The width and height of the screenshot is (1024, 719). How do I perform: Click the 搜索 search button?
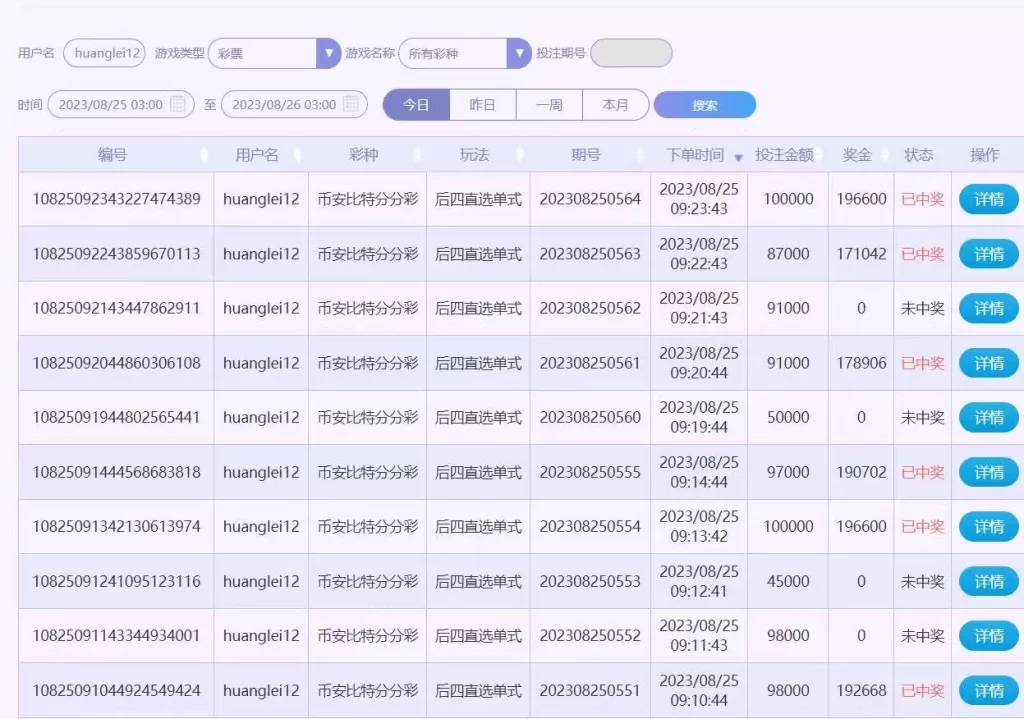pos(704,105)
